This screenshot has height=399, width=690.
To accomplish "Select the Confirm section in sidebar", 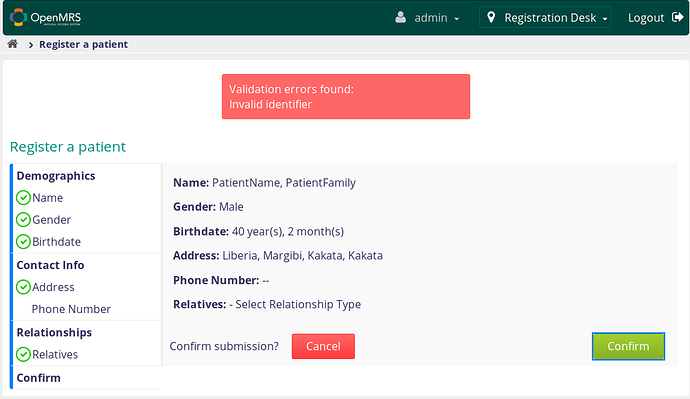I will point(39,377).
